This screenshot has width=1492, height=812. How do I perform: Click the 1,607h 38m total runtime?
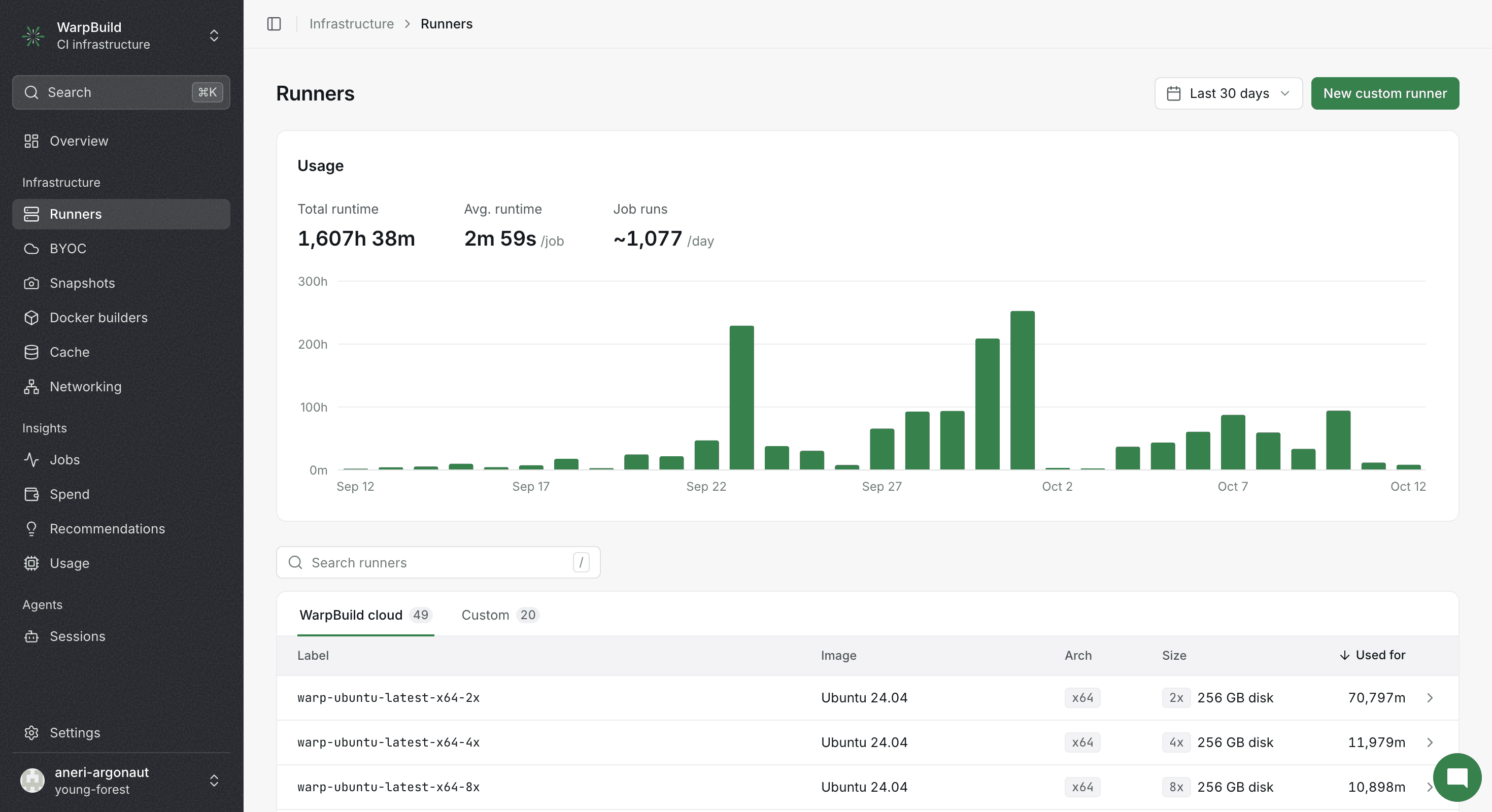[356, 238]
